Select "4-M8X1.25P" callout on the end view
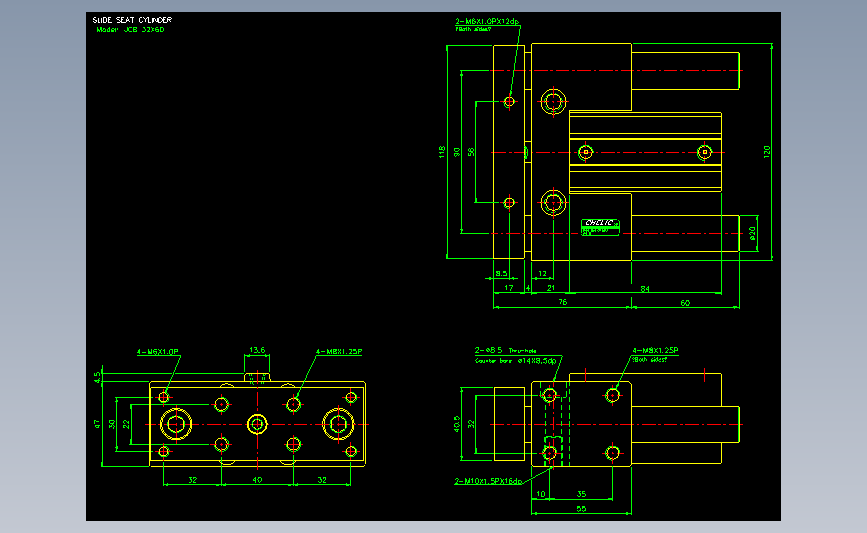 click(339, 352)
